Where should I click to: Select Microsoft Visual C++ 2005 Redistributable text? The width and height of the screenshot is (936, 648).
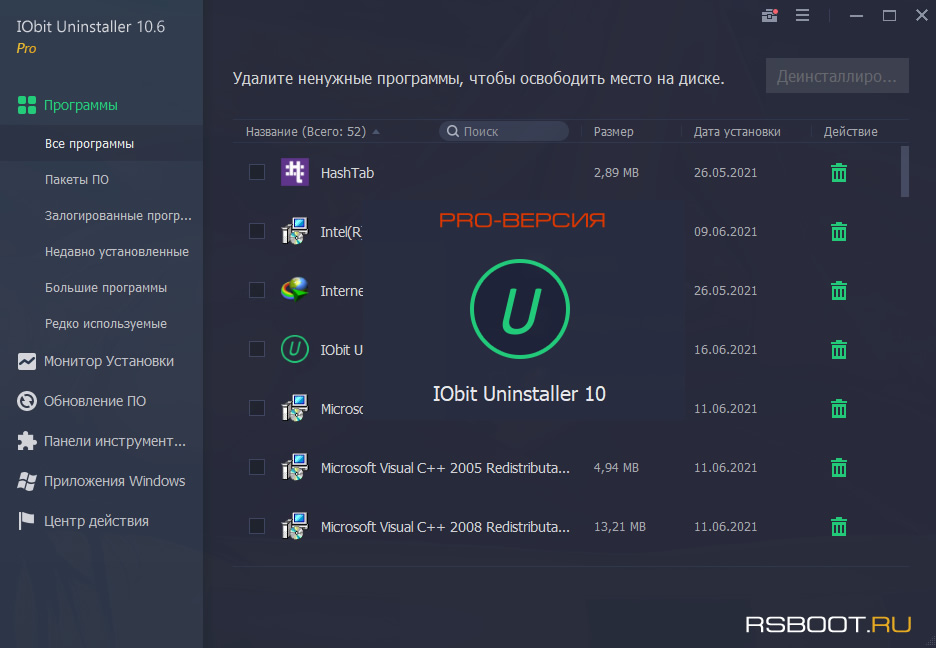pyautogui.click(x=445, y=468)
